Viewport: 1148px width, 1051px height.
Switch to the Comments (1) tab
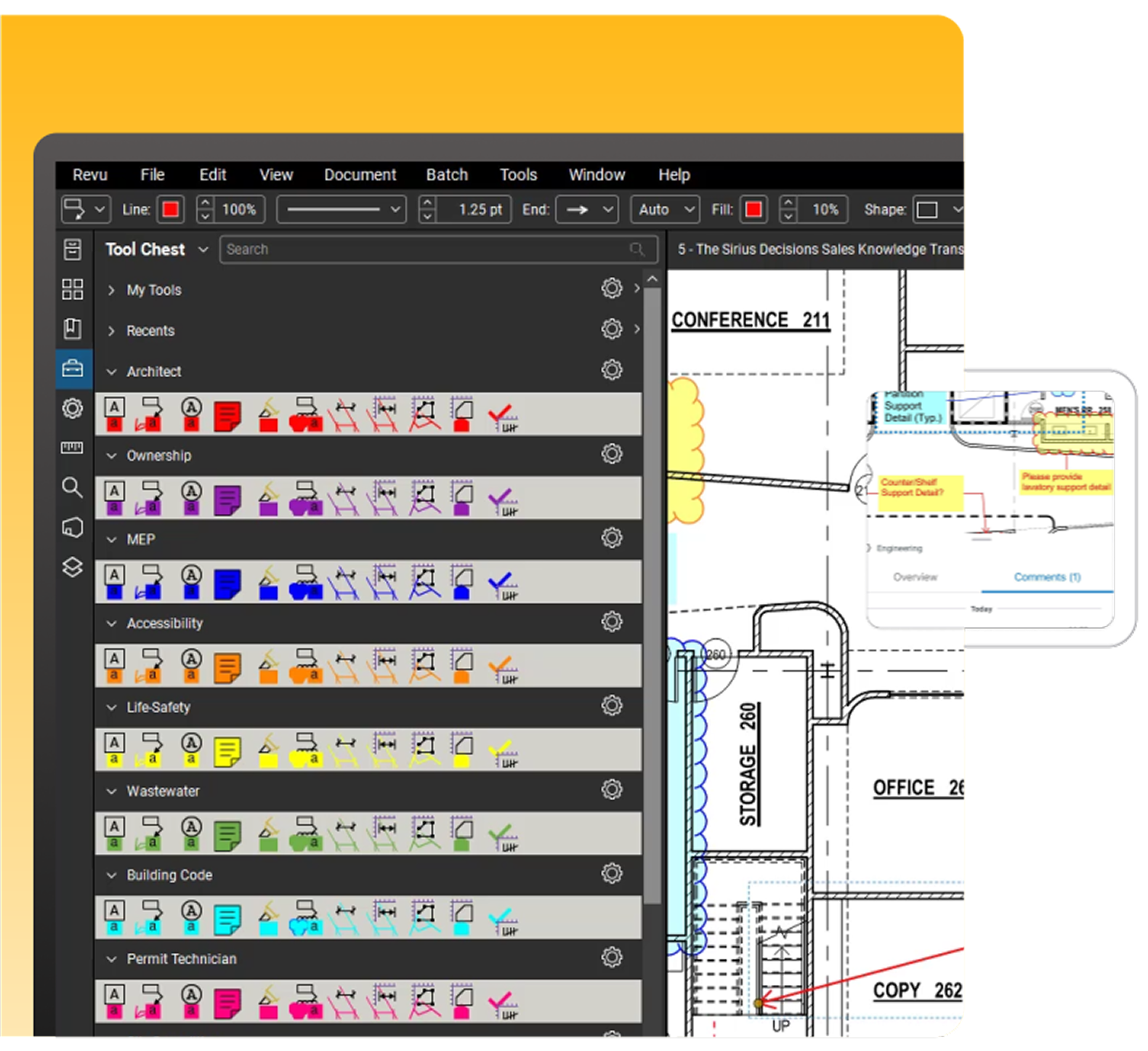(1047, 577)
